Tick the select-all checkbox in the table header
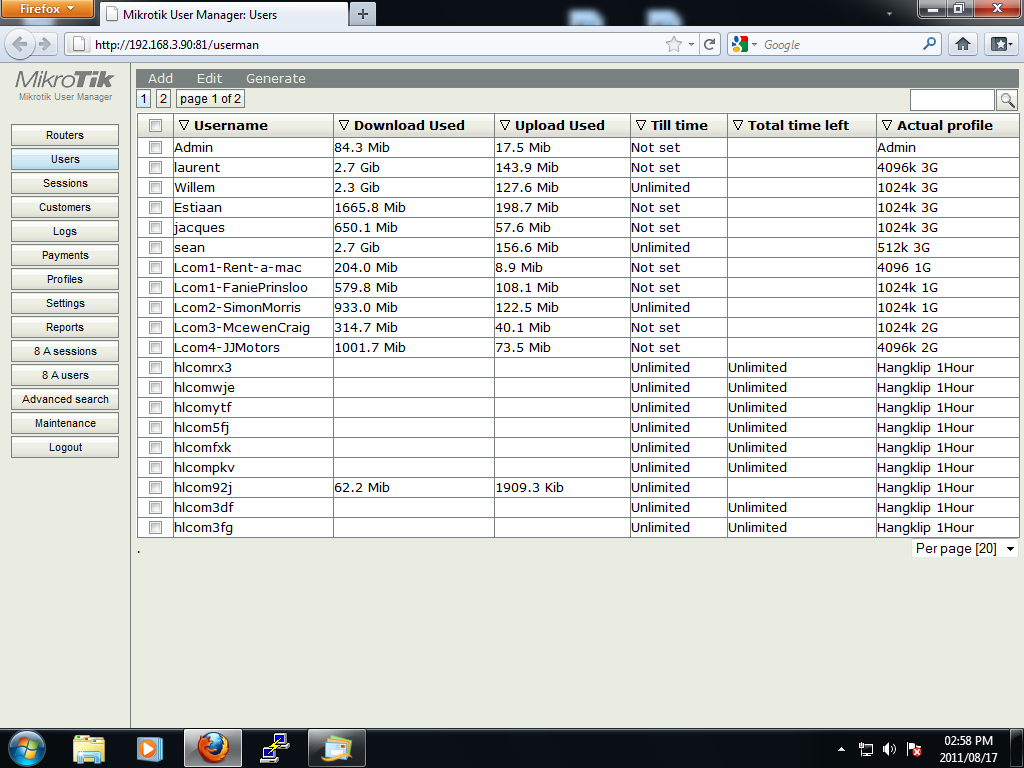 (155, 125)
